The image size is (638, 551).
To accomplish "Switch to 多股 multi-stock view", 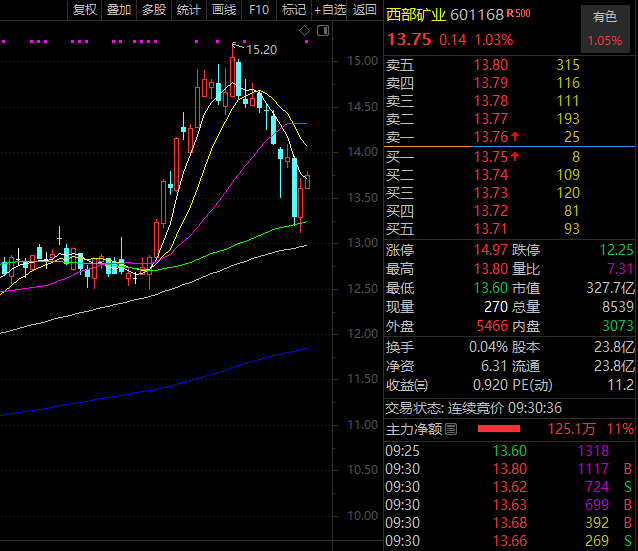I will (x=153, y=10).
